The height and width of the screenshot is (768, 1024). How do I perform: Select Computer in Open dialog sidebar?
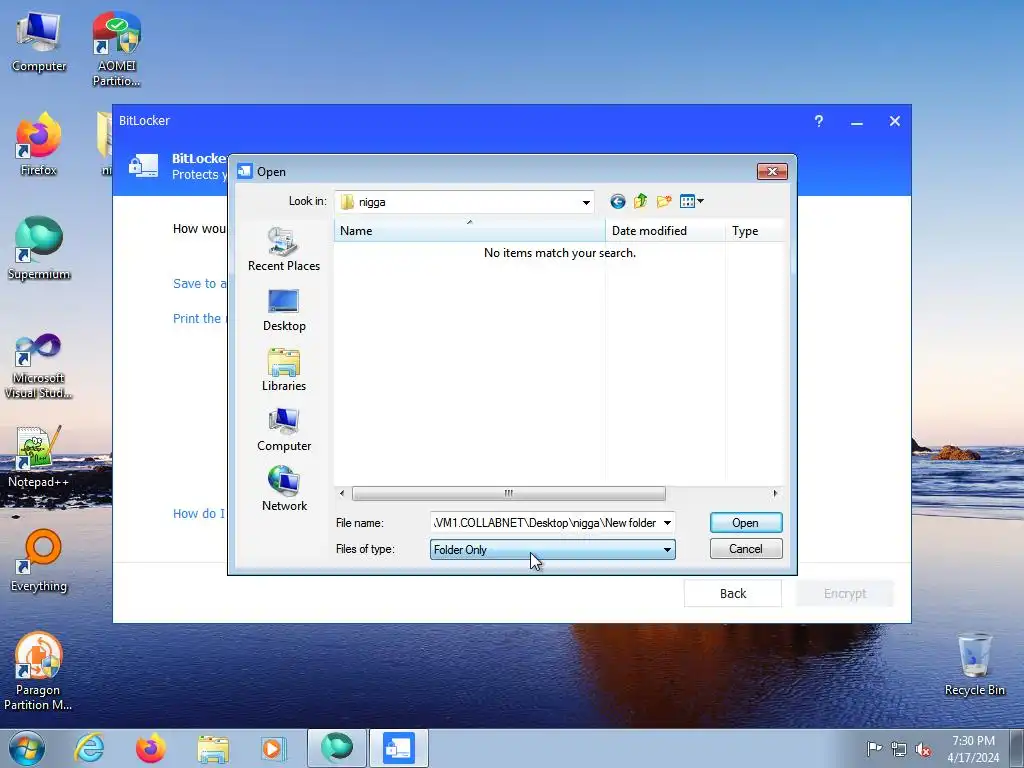pos(284,430)
